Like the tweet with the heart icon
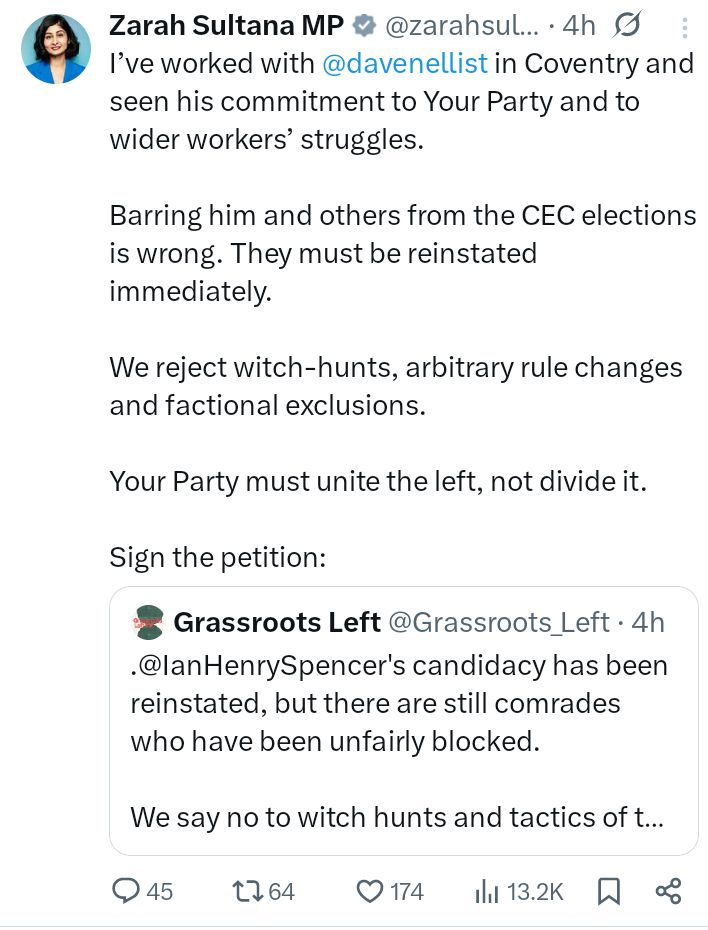708x930 pixels. click(x=371, y=890)
